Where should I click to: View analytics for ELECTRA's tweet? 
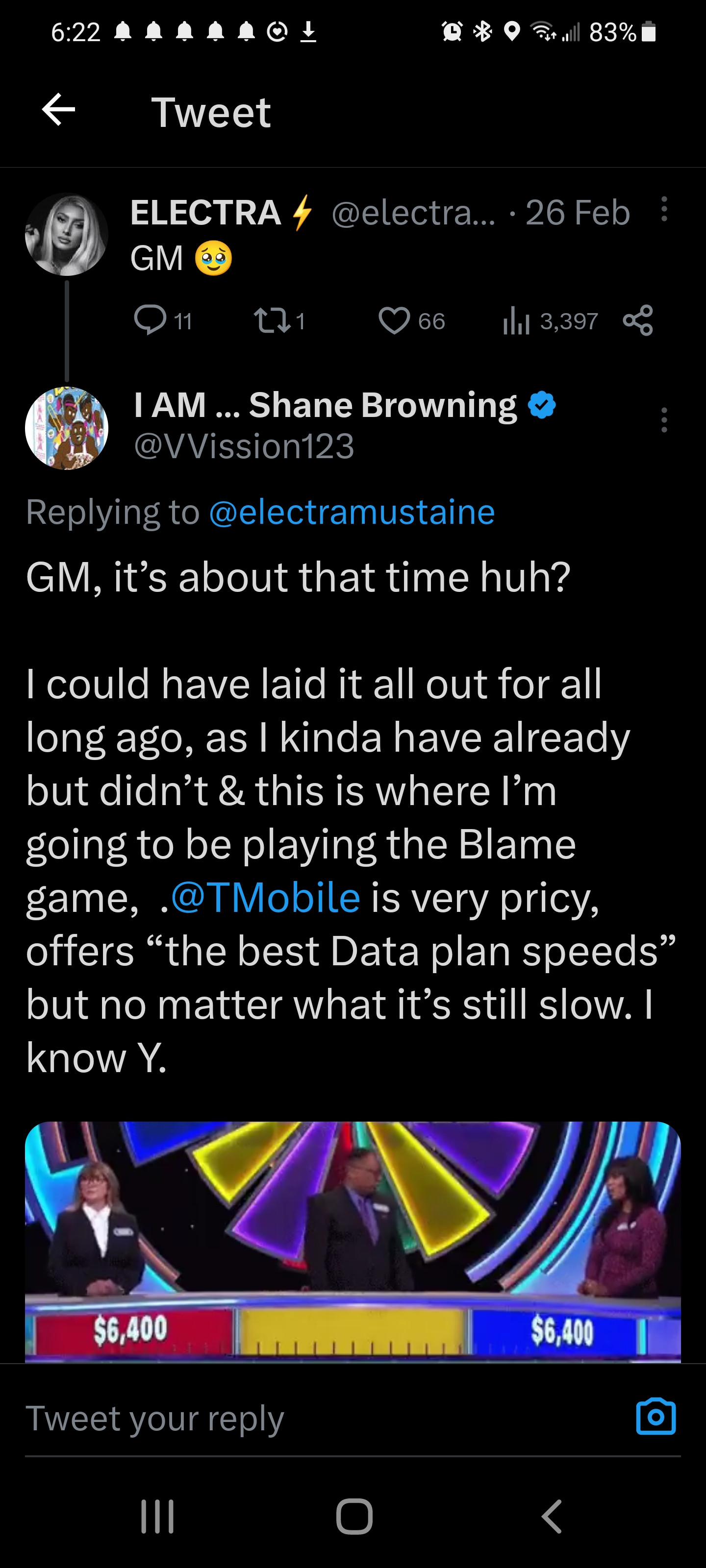click(515, 320)
